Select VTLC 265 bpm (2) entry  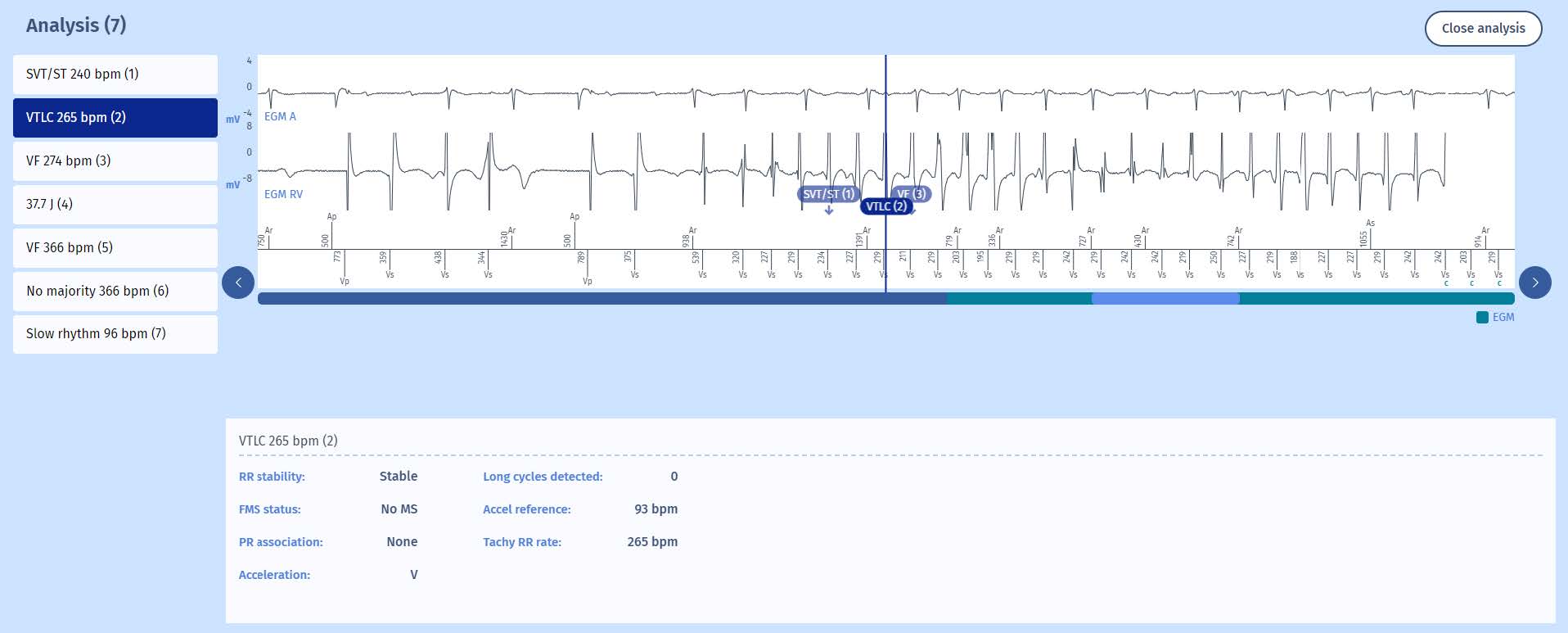(115, 118)
